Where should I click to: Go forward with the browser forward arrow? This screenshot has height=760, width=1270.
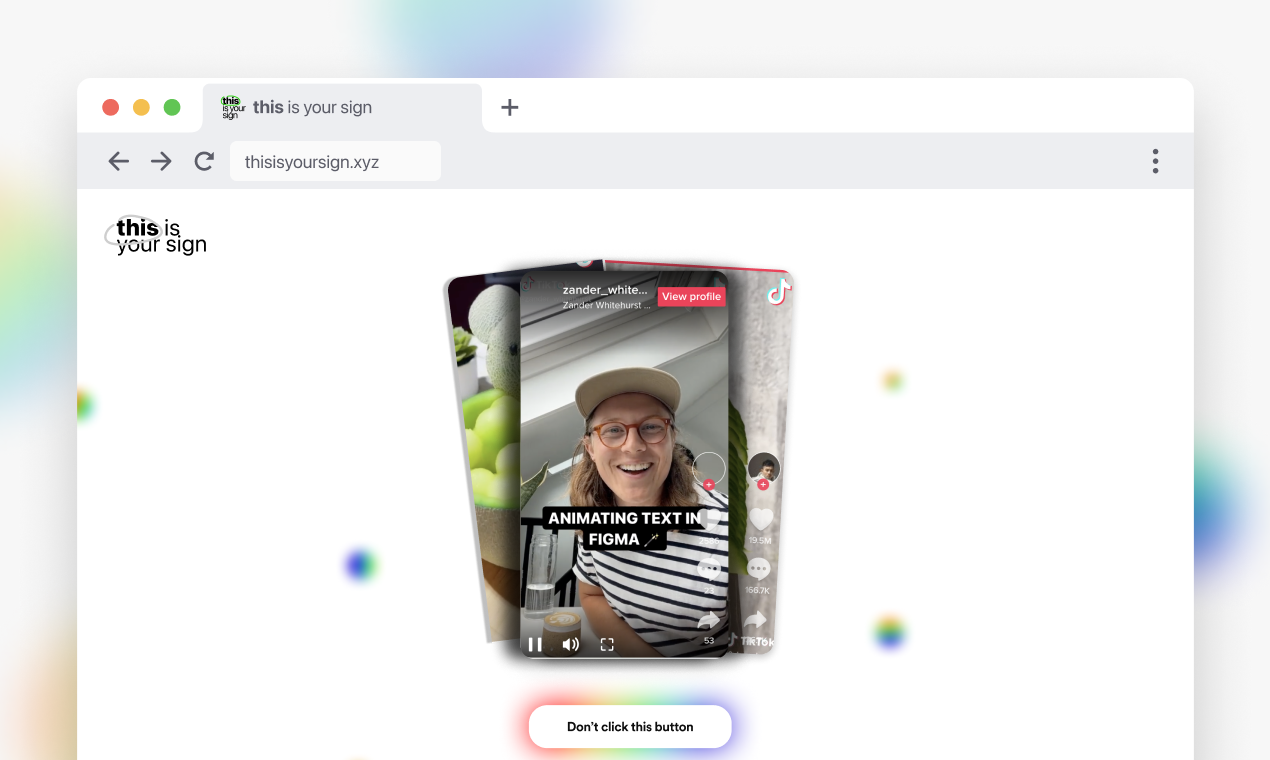point(161,161)
